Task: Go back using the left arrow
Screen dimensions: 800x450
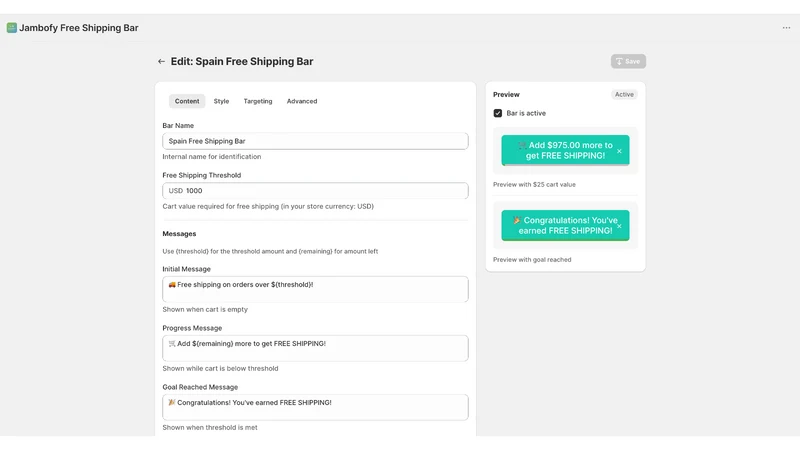Action: pos(161,61)
